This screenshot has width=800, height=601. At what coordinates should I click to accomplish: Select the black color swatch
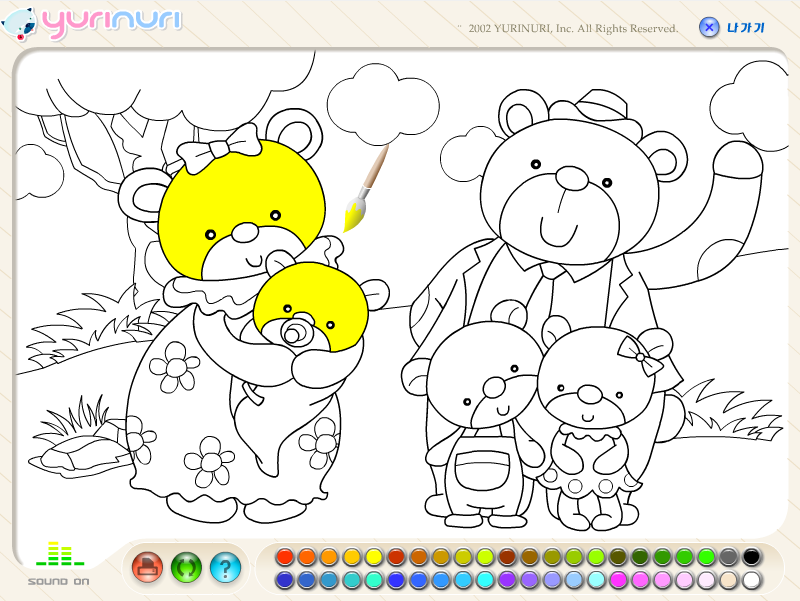[751, 558]
